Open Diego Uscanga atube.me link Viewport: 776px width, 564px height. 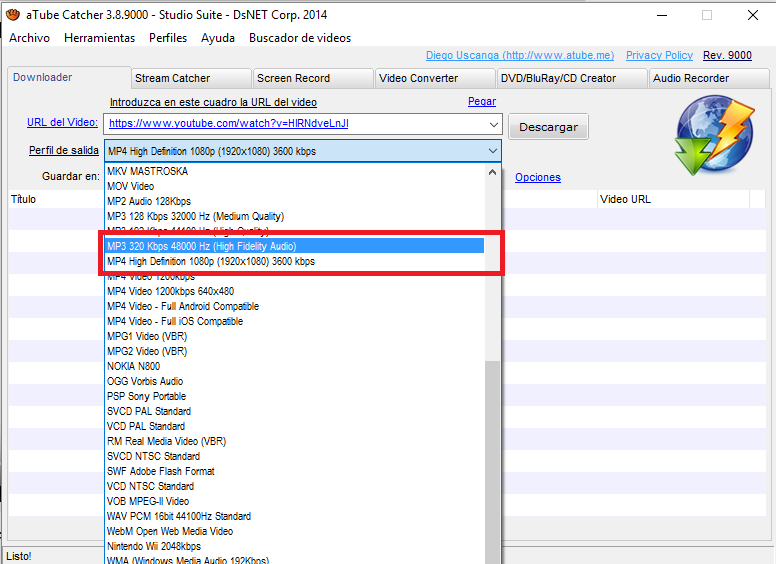click(520, 55)
